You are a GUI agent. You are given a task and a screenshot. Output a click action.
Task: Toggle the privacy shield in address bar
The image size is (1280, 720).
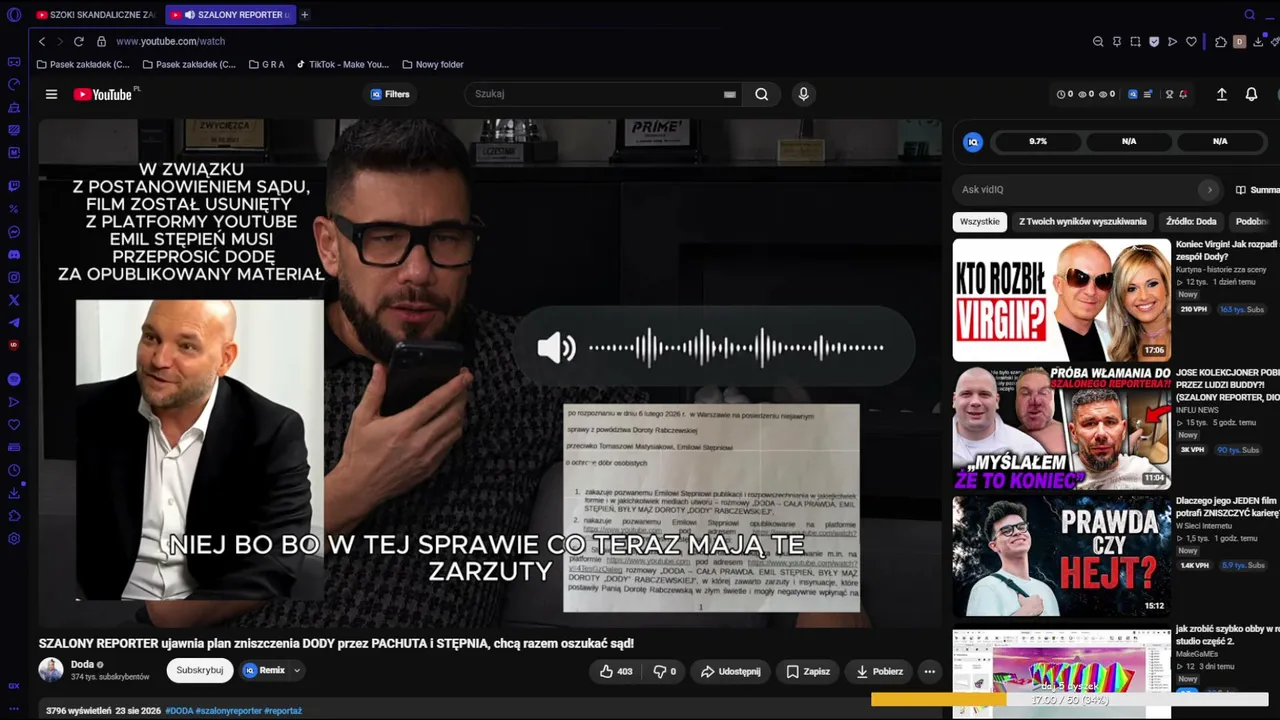[x=1154, y=42]
